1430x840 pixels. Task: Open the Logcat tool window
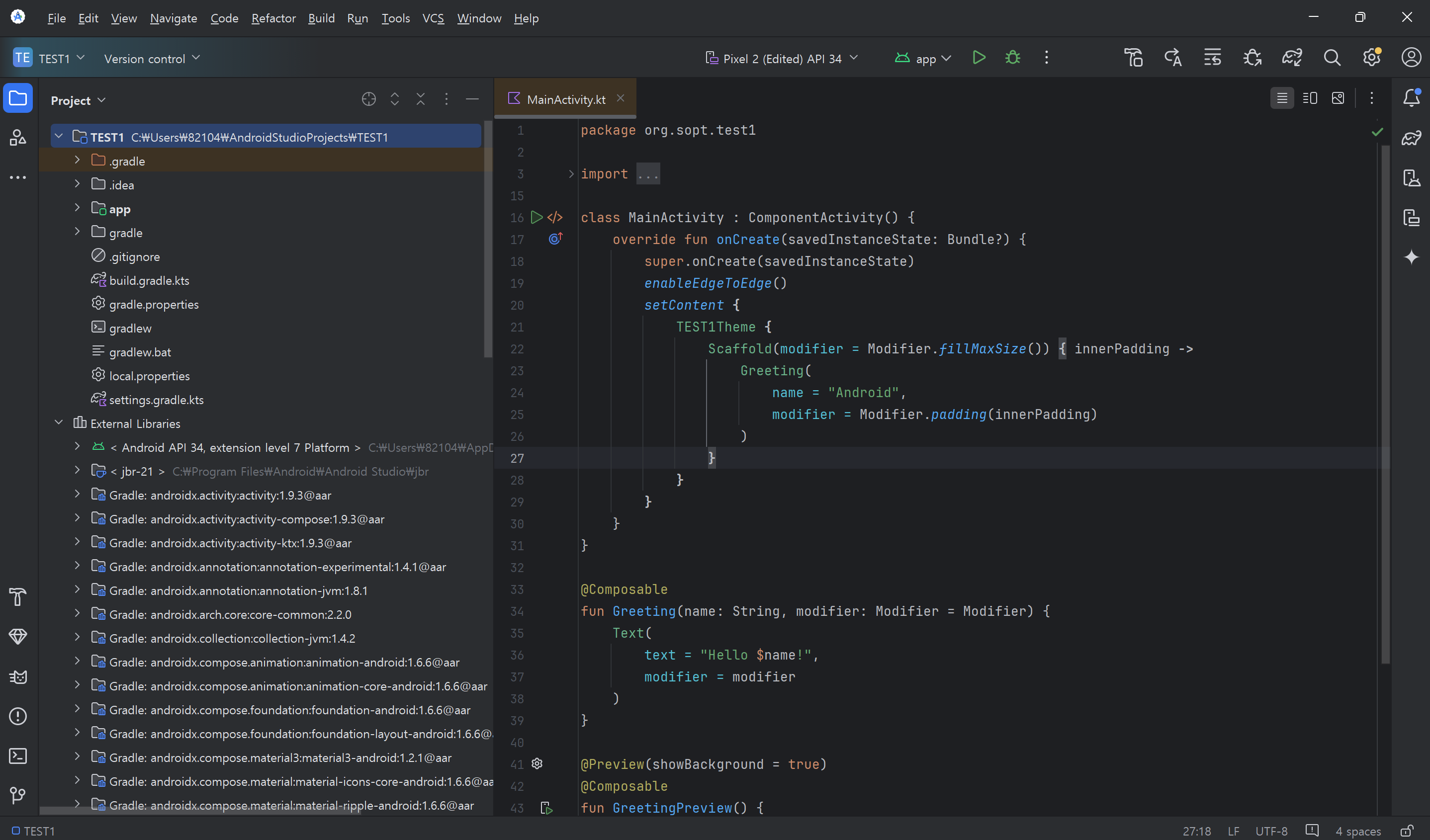pos(17,676)
